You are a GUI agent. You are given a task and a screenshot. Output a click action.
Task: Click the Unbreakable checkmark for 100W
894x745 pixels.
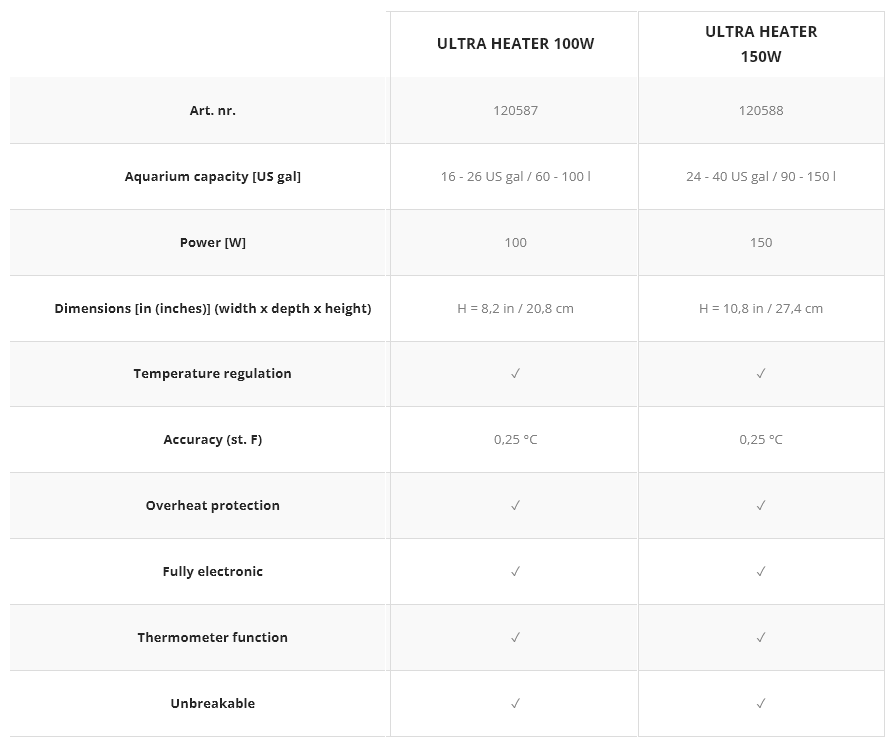pyautogui.click(x=515, y=704)
